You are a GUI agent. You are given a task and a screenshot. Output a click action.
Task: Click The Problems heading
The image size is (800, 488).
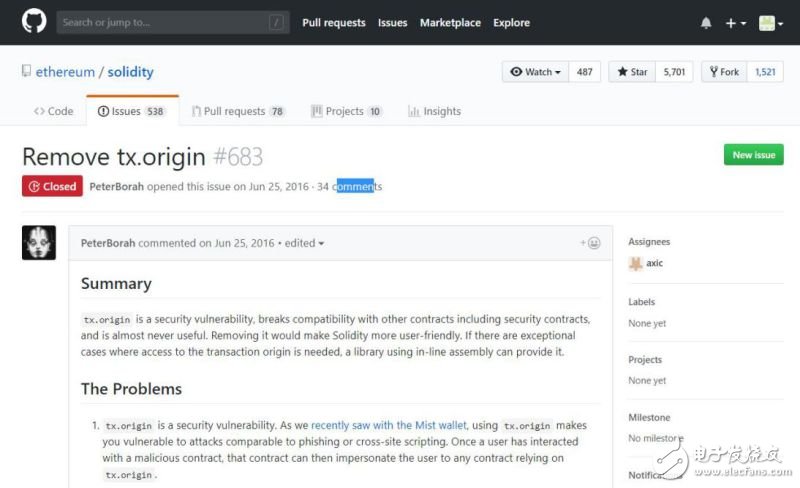(131, 389)
